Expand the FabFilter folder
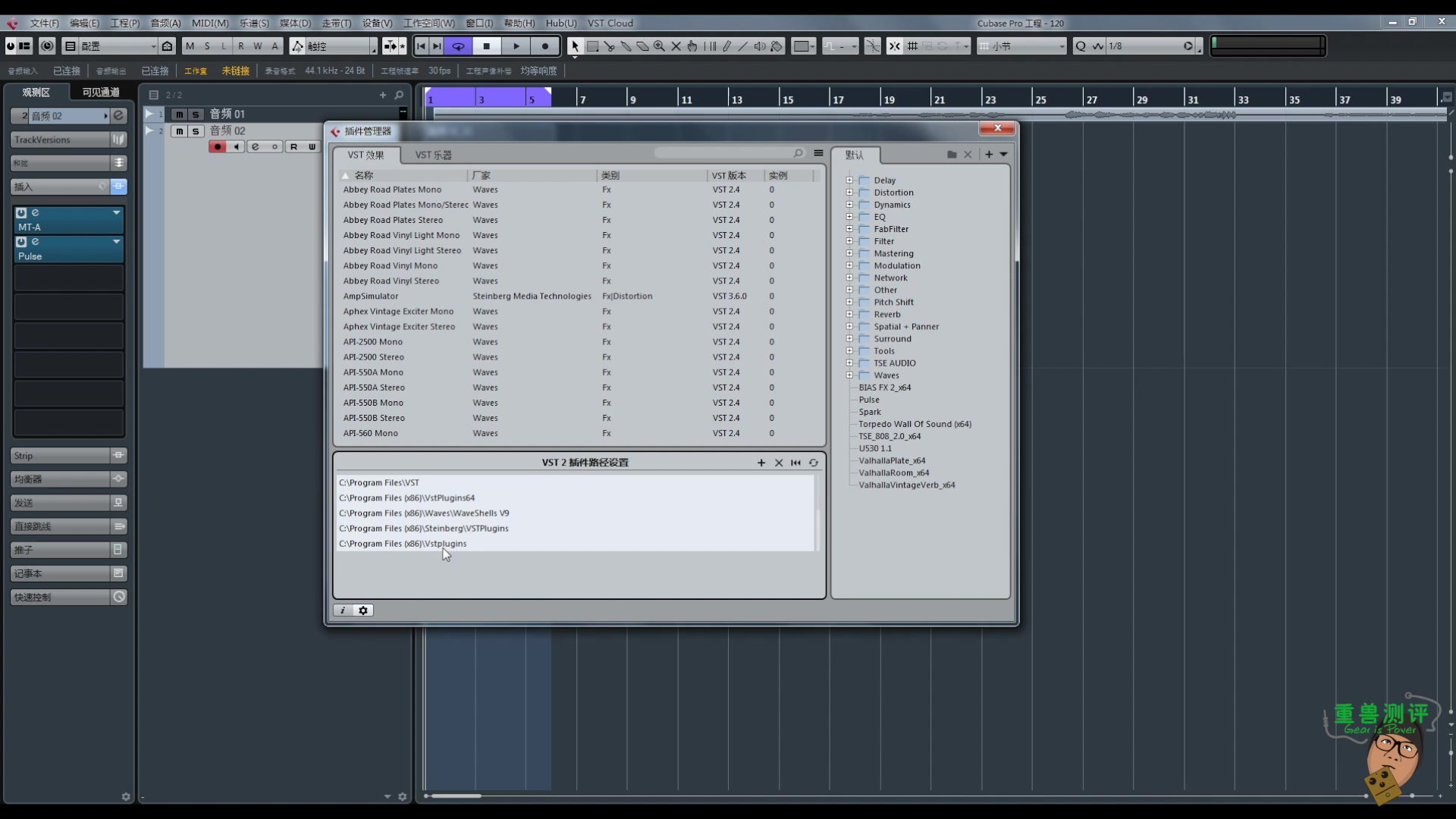 click(x=849, y=229)
